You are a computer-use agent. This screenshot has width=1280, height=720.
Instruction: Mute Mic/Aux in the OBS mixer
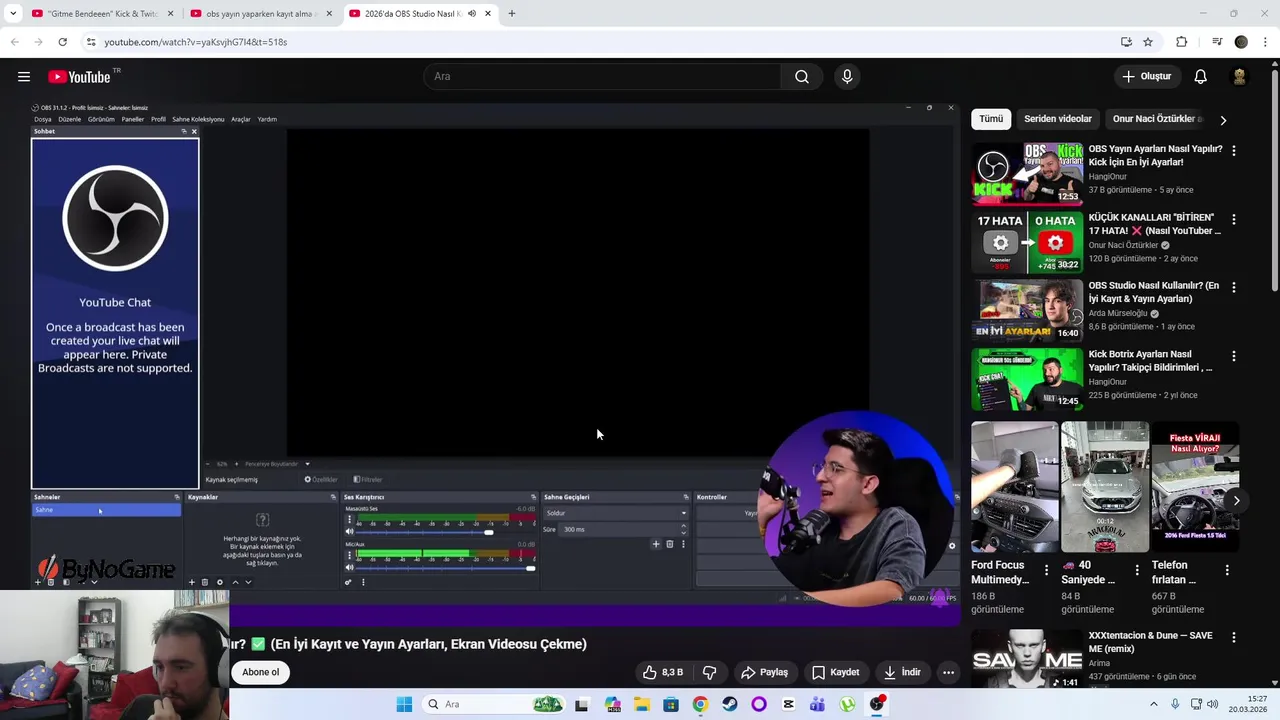coord(349,568)
